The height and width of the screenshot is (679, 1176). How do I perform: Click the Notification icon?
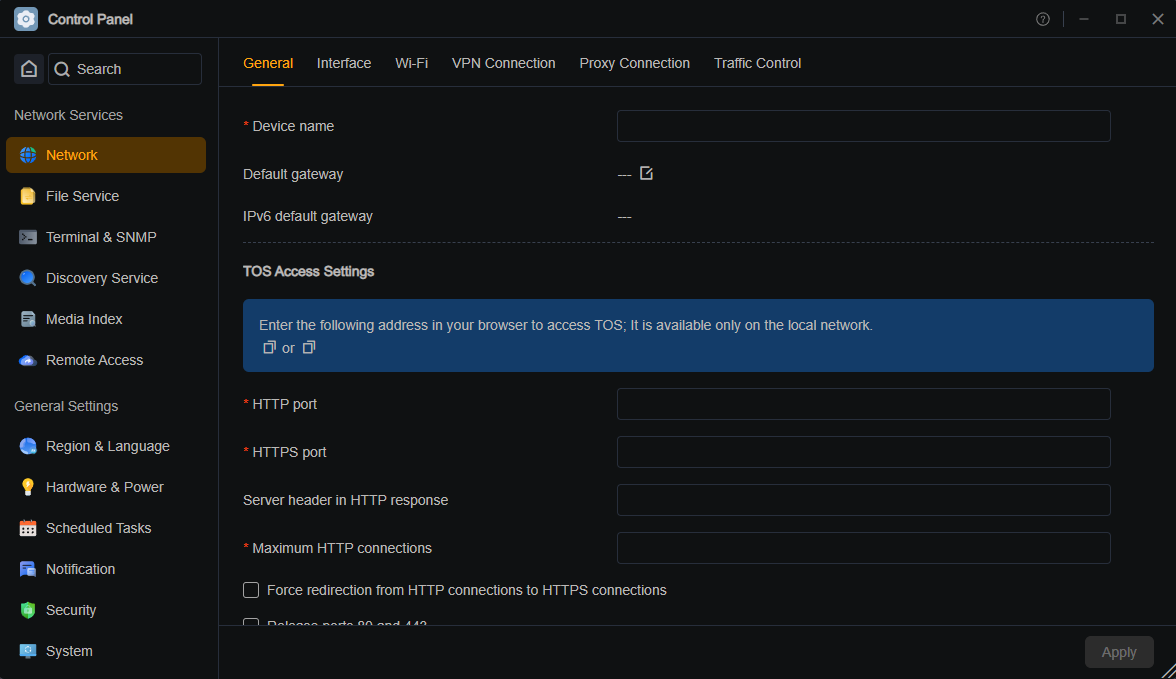(x=28, y=569)
